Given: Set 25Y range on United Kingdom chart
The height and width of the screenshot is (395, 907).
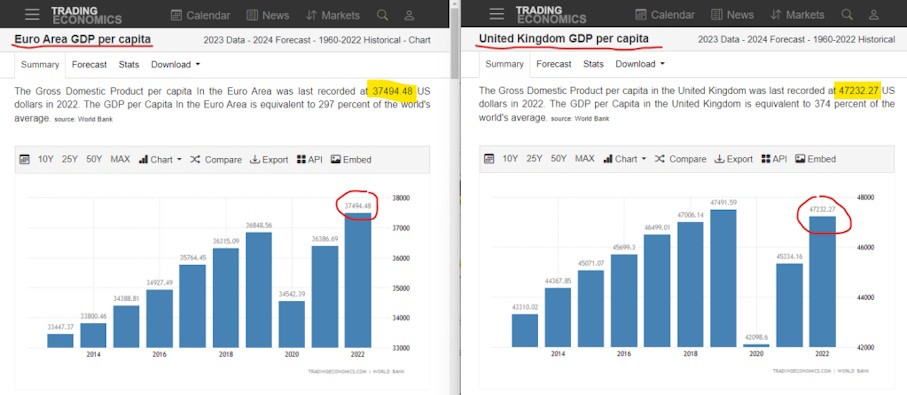Looking at the screenshot, I should tap(534, 159).
